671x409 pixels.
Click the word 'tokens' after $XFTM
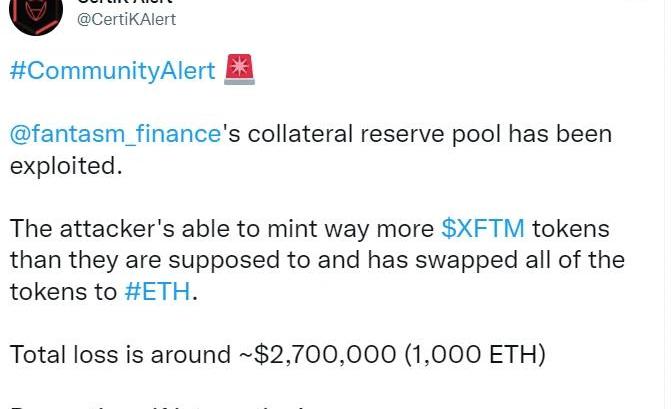click(574, 228)
